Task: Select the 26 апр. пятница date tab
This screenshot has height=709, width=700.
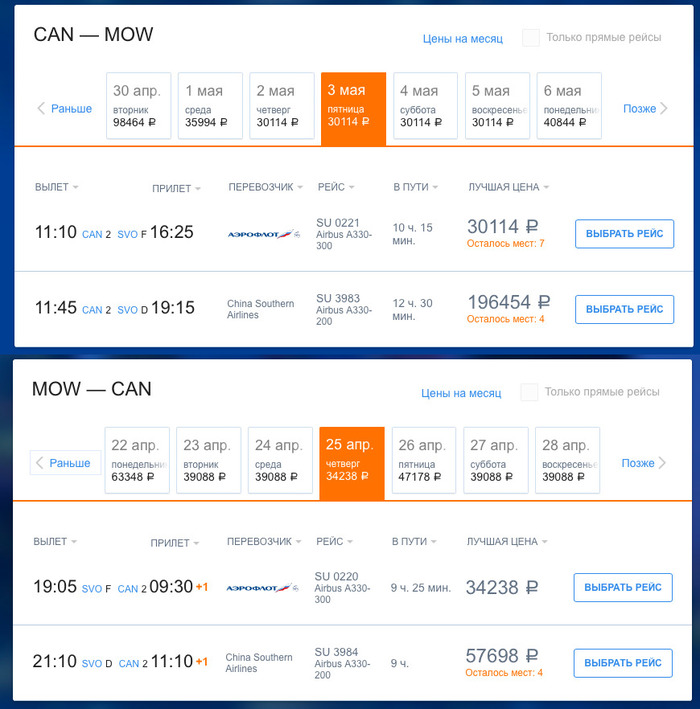Action: tap(423, 460)
